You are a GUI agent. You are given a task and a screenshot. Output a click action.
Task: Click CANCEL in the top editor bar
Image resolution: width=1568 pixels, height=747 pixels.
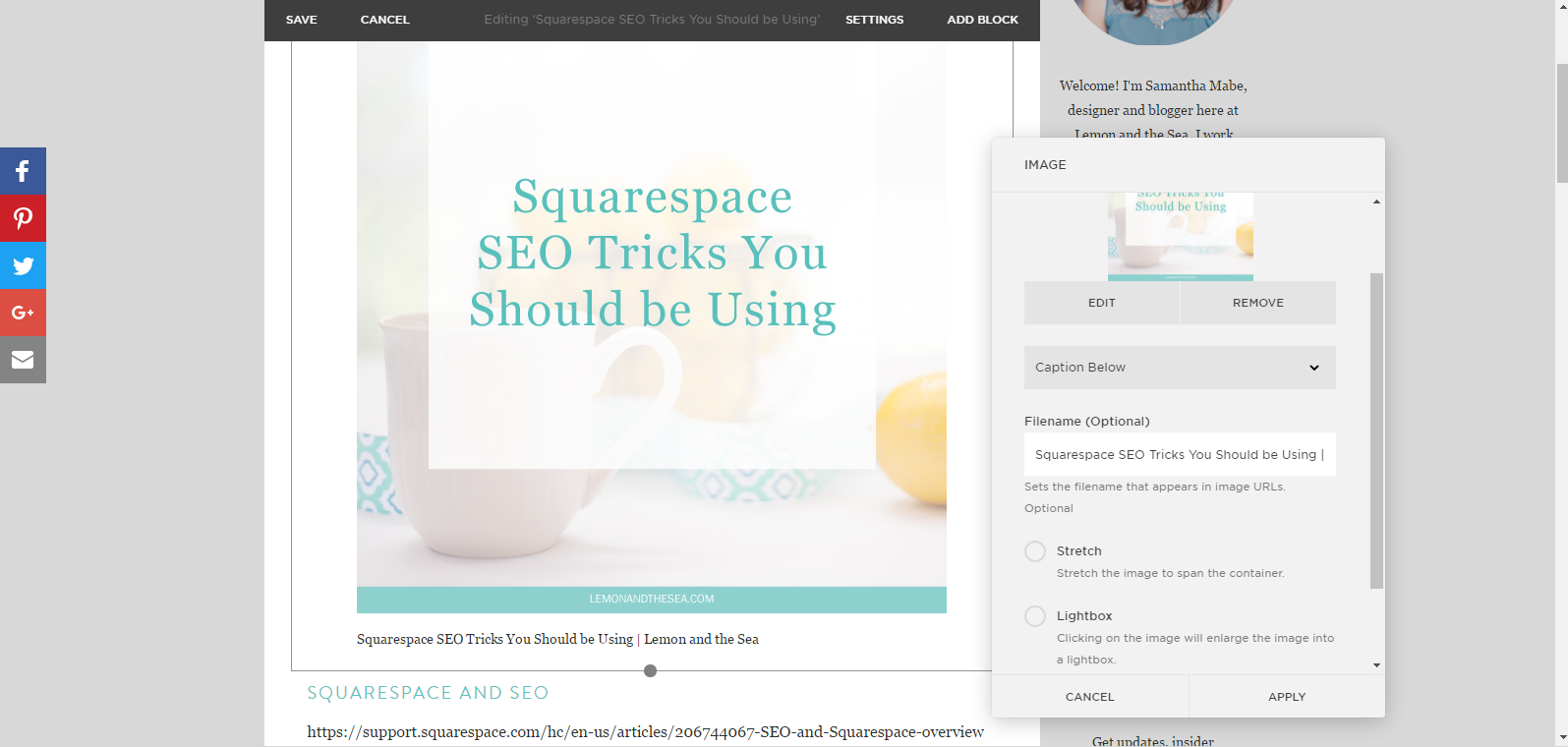[385, 20]
